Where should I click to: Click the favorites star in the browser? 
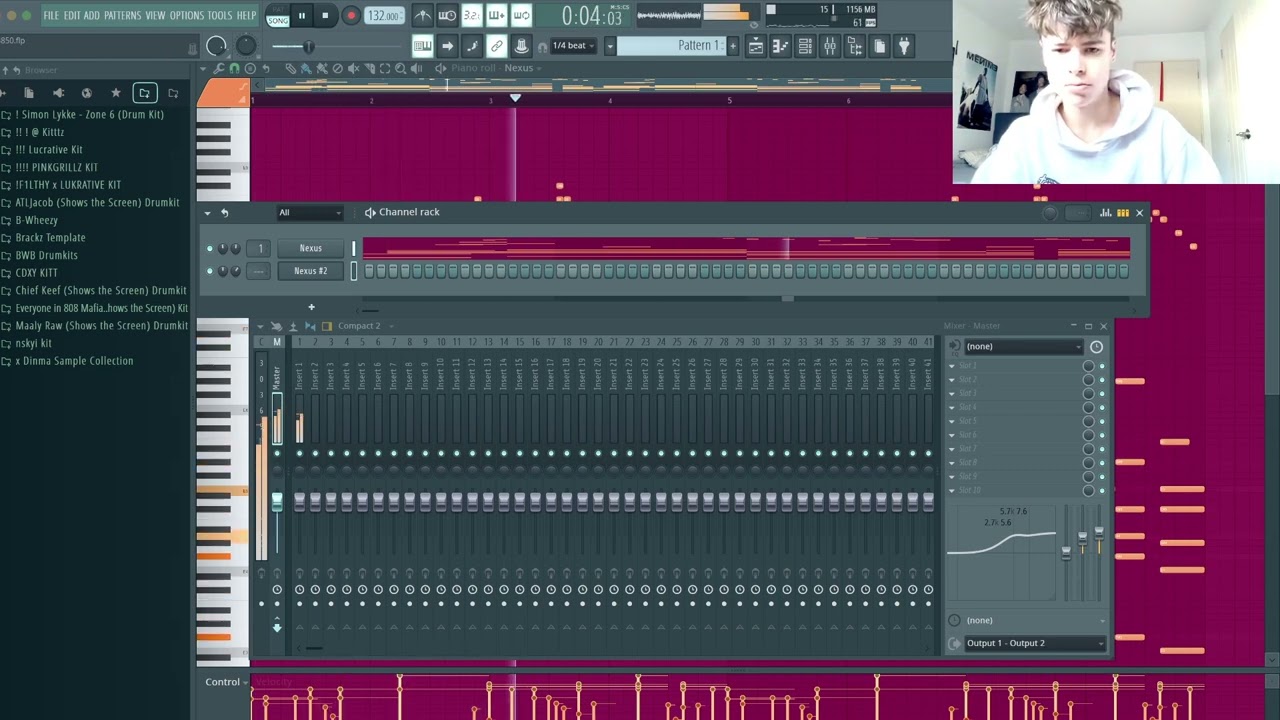point(116,93)
